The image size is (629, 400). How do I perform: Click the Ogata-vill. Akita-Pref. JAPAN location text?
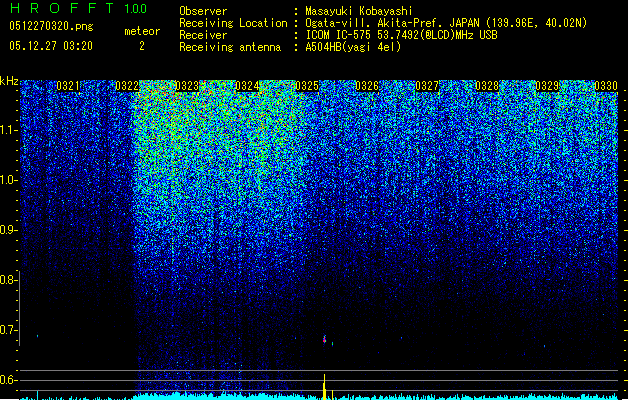(x=446, y=23)
